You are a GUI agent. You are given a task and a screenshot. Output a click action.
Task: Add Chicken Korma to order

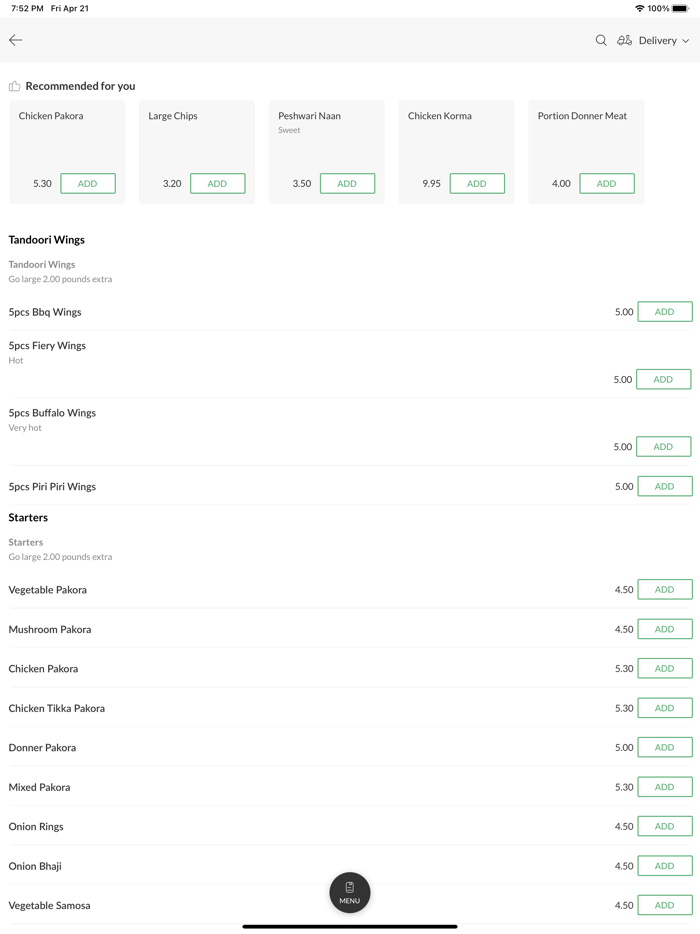pyautogui.click(x=477, y=183)
